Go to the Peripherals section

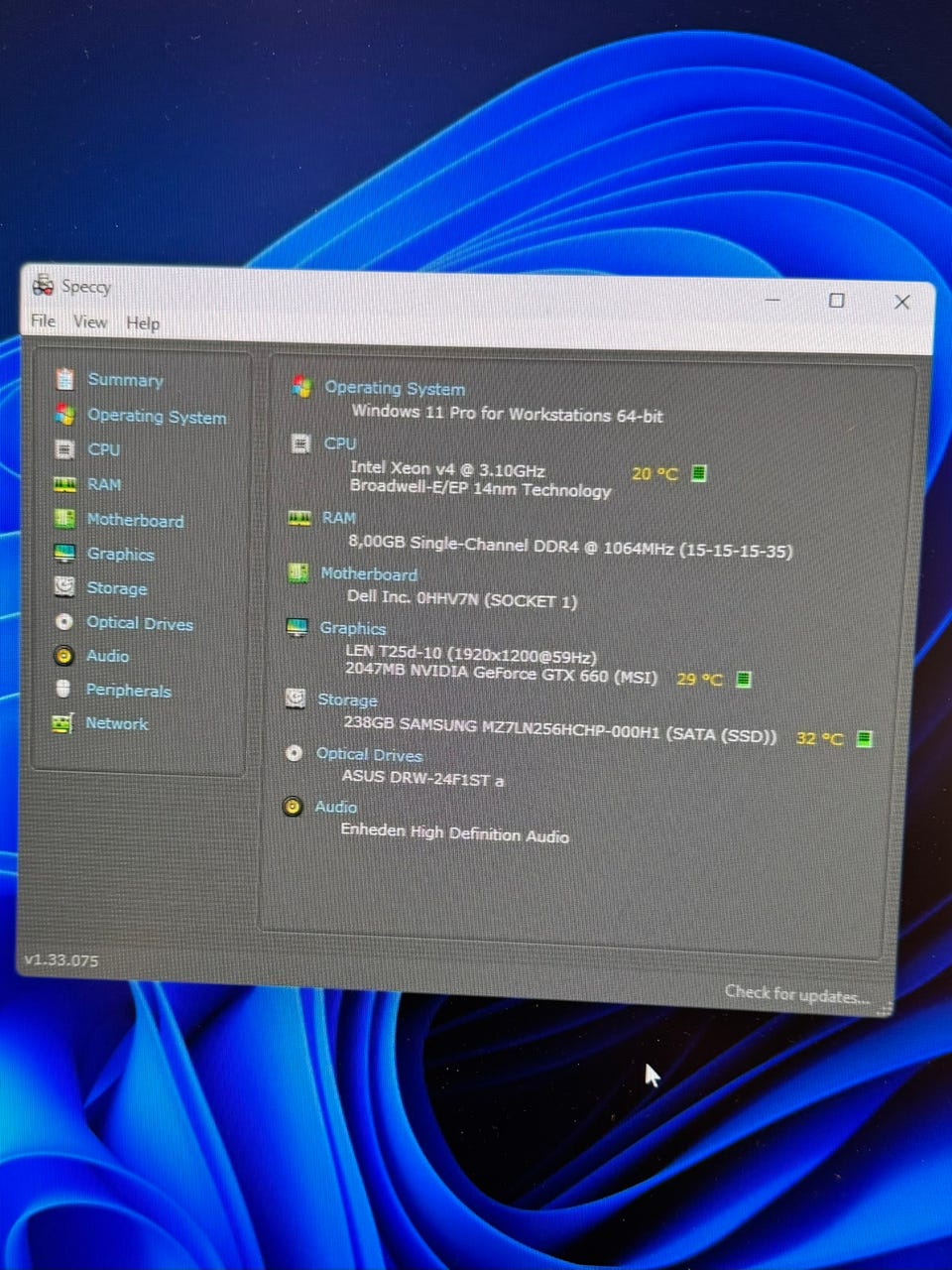128,691
